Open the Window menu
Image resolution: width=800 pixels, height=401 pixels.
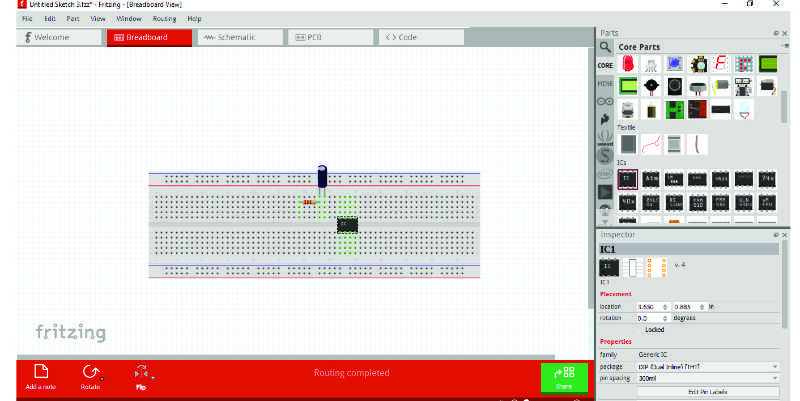(x=129, y=19)
